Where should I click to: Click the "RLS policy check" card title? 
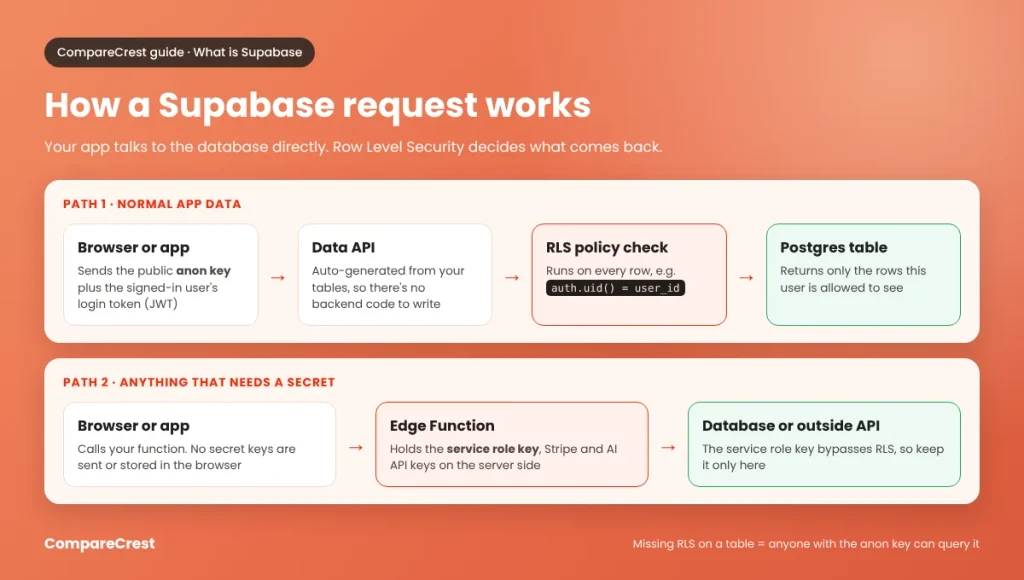(607, 248)
